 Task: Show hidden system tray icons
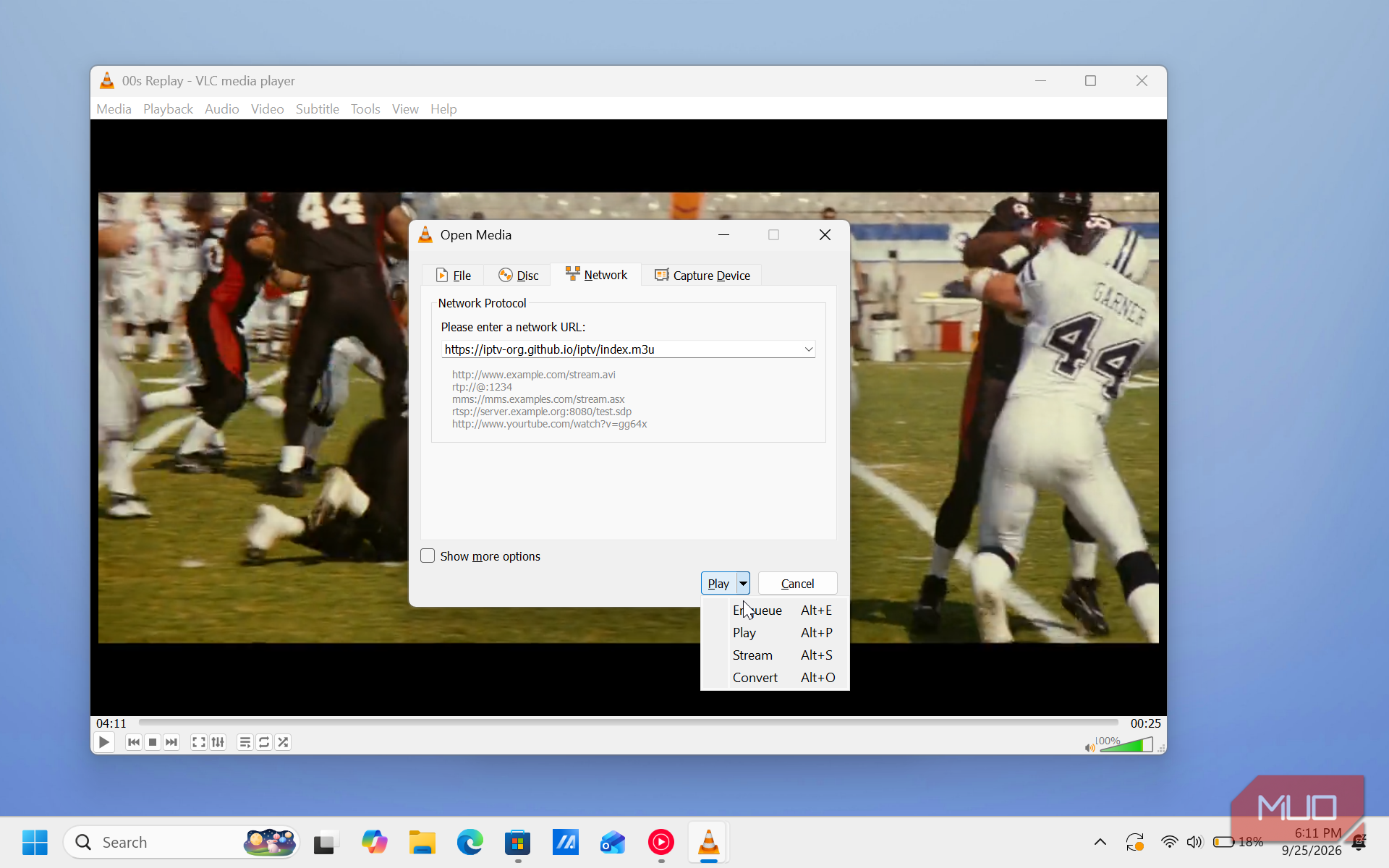[1100, 842]
